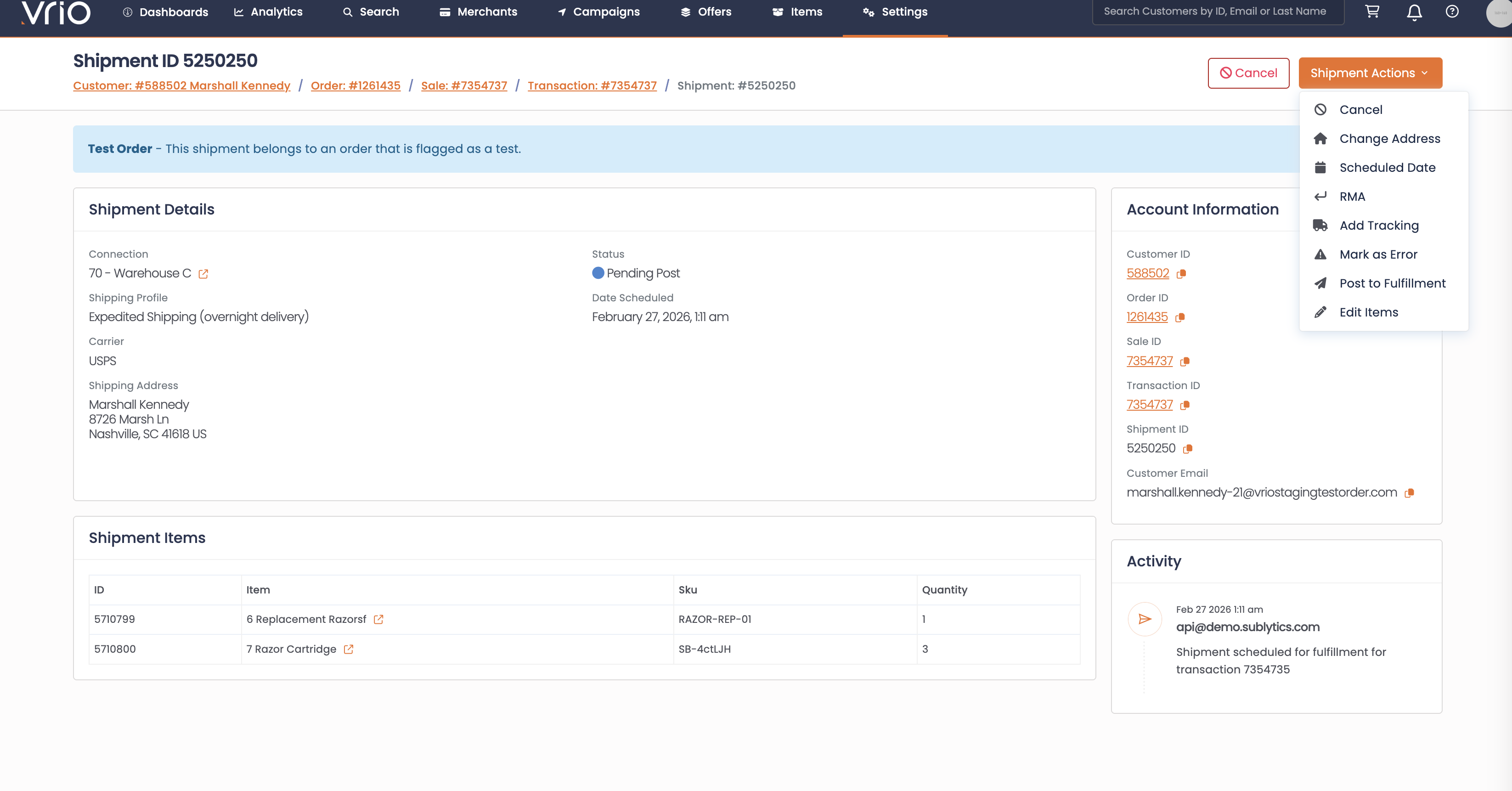The height and width of the screenshot is (791, 1512).
Task: Choose Post to Fulfillment option
Action: pyautogui.click(x=1392, y=283)
